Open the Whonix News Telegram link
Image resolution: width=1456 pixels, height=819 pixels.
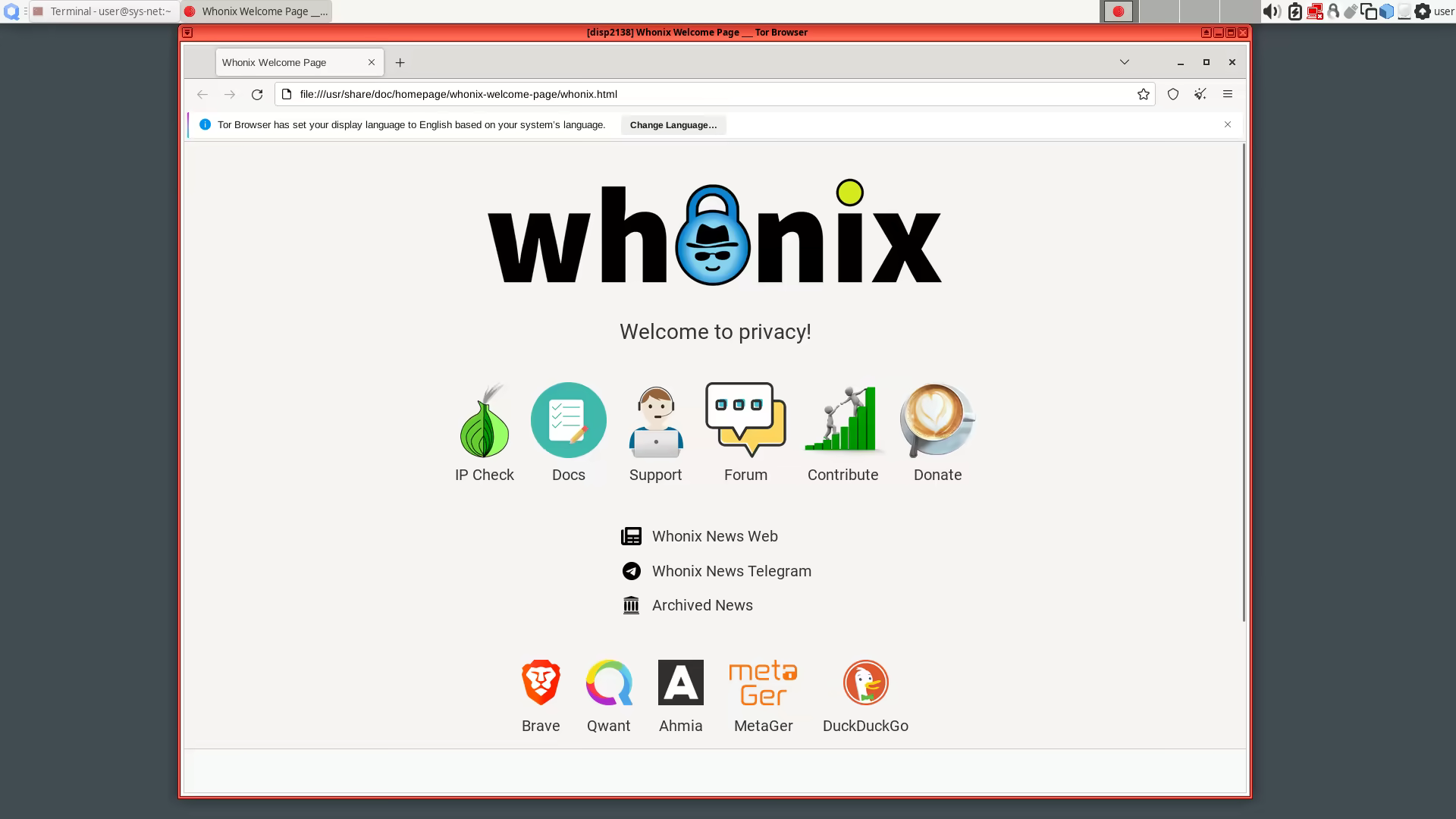pos(731,571)
